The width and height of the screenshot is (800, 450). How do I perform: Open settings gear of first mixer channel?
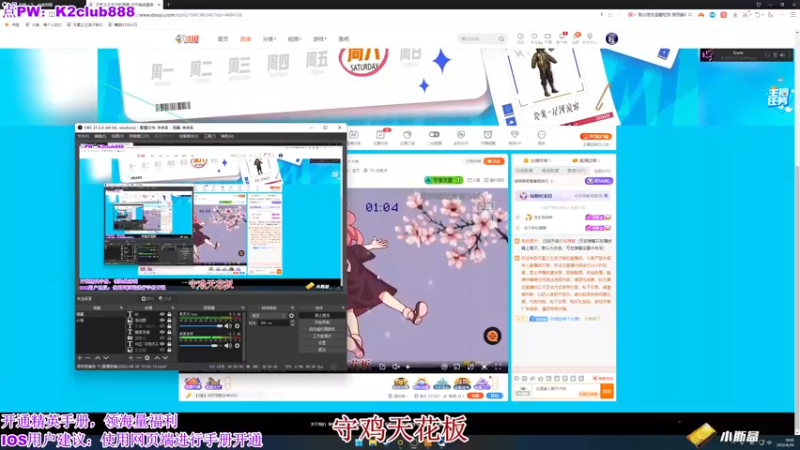237,326
